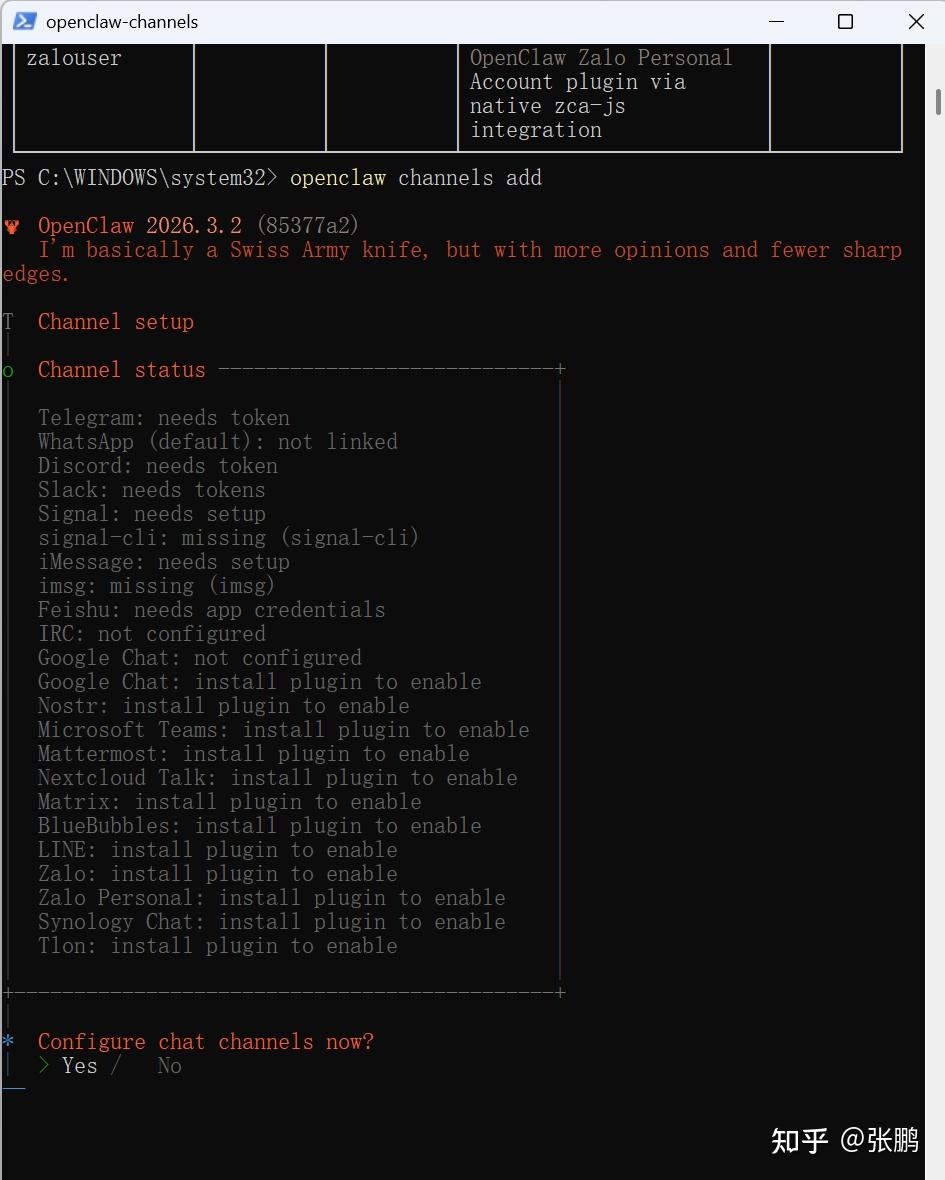Click the PowerShell icon in title bar
The height and width of the screenshot is (1180, 945).
point(26,21)
